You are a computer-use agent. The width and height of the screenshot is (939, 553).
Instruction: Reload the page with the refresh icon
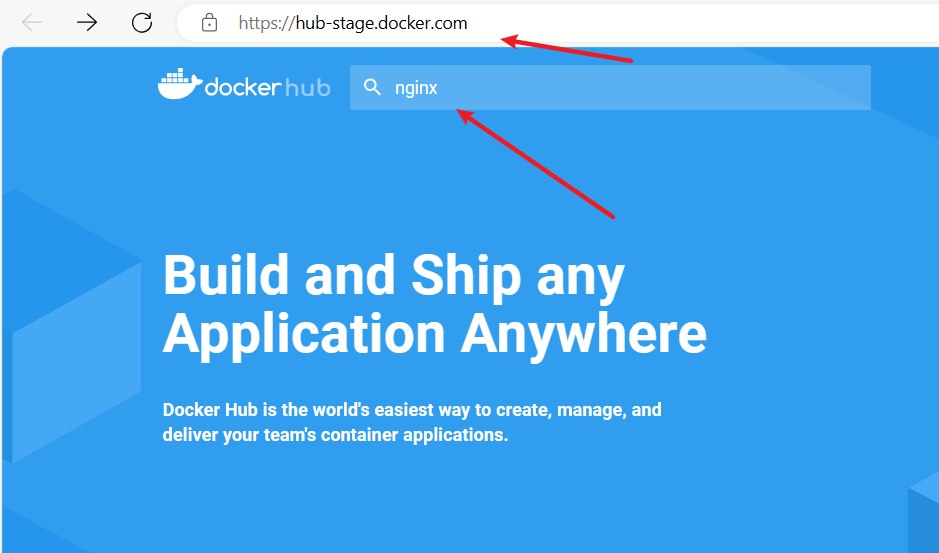point(142,23)
